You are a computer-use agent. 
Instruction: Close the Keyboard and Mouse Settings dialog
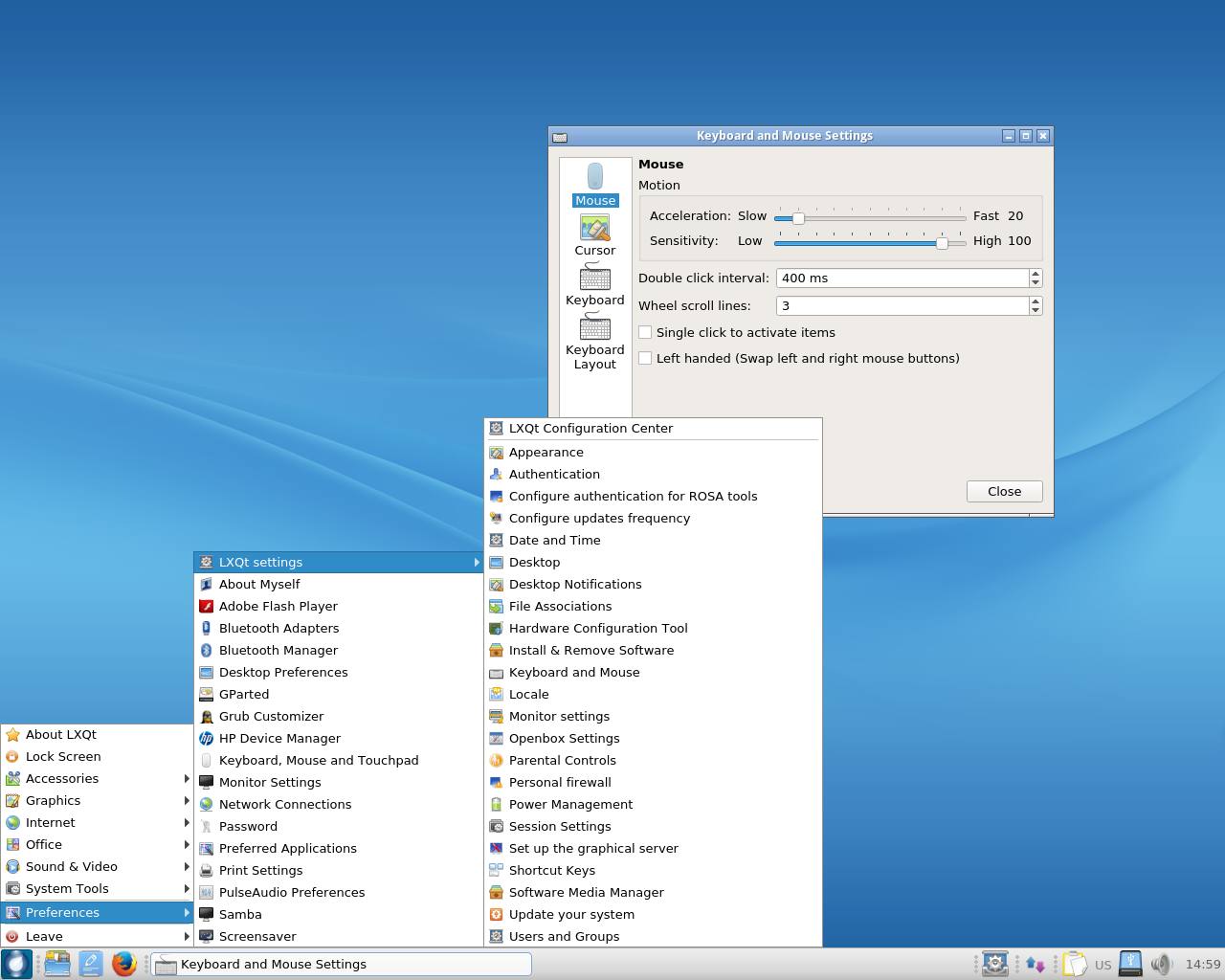tap(1004, 491)
